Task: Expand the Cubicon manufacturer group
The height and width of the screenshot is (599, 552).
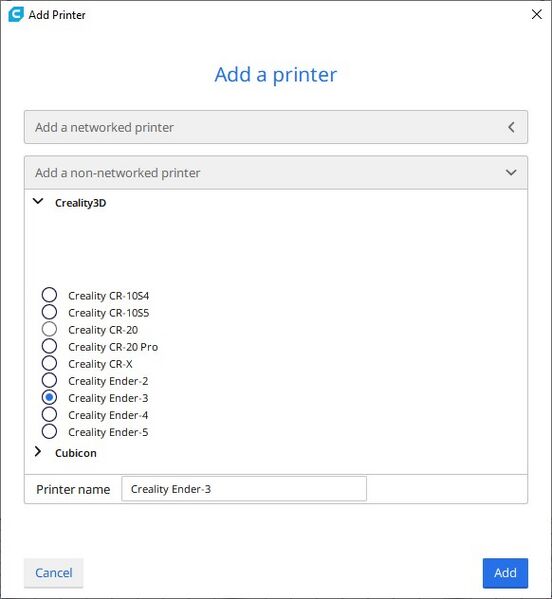Action: point(38,452)
